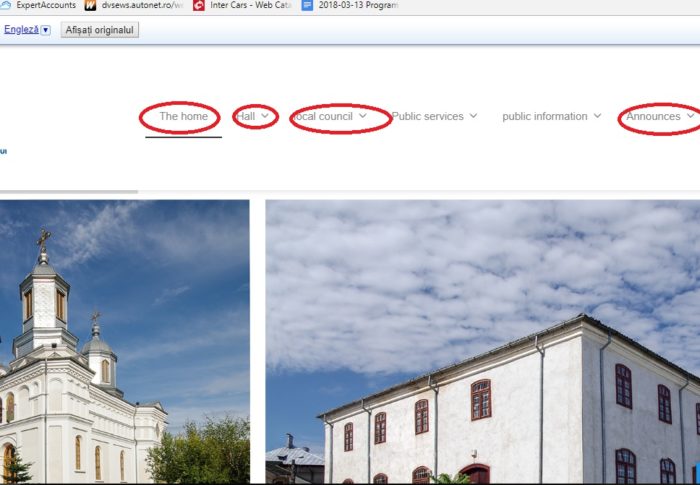Open the public information menu
This screenshot has height=485, width=700.
[x=545, y=116]
